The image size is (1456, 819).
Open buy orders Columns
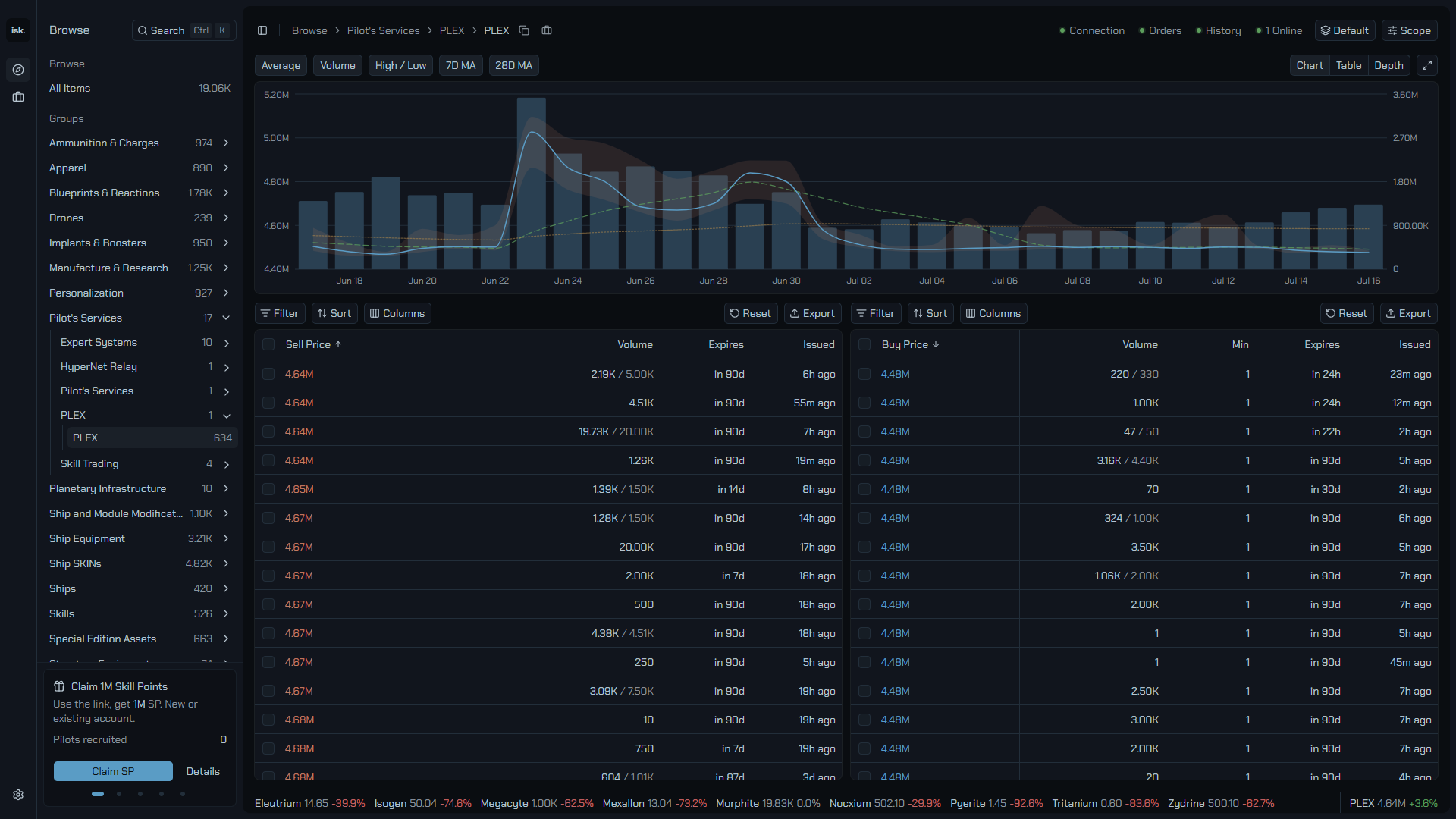[x=993, y=313]
